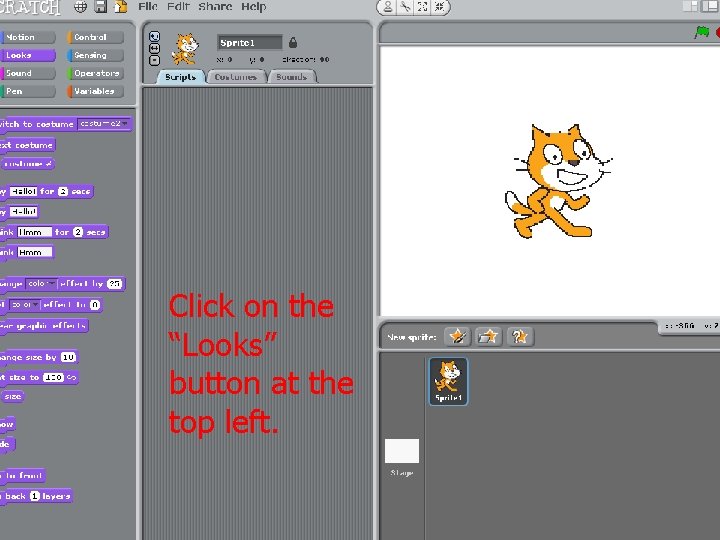Paint a new sprite button

457,337
